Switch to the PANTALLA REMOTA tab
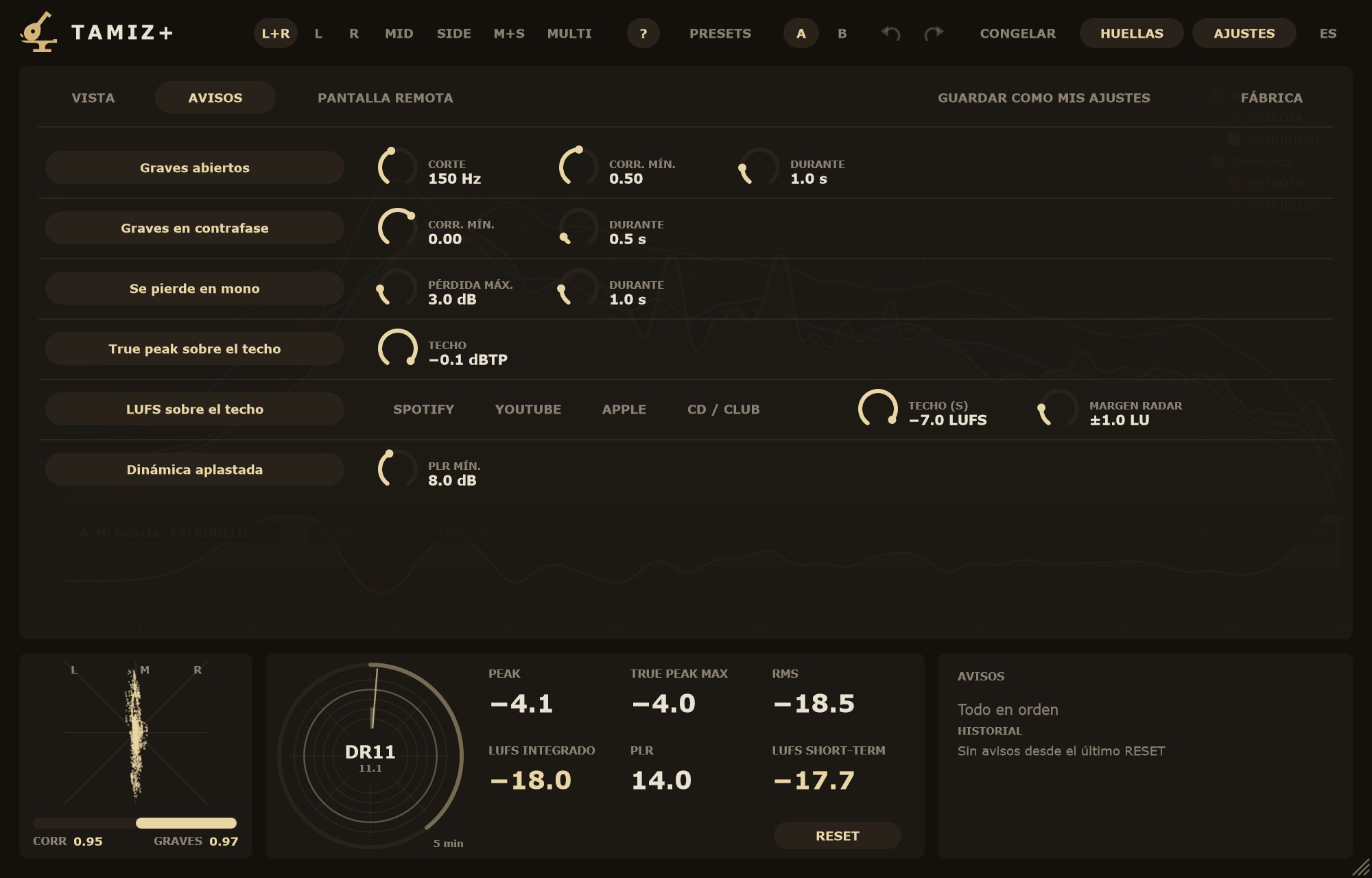This screenshot has width=1372, height=878. pos(386,97)
